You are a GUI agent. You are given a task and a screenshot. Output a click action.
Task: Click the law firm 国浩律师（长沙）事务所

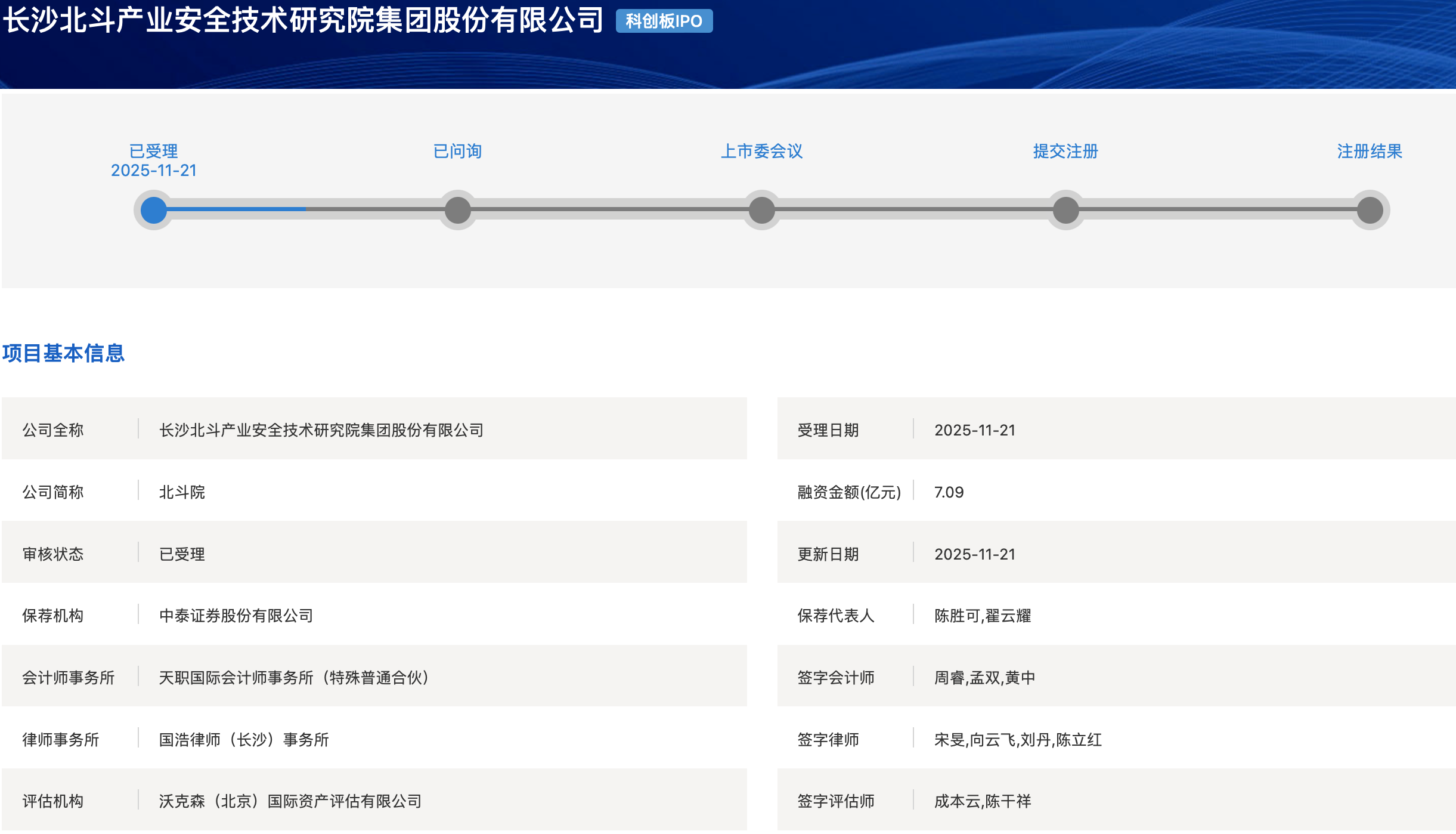244,740
